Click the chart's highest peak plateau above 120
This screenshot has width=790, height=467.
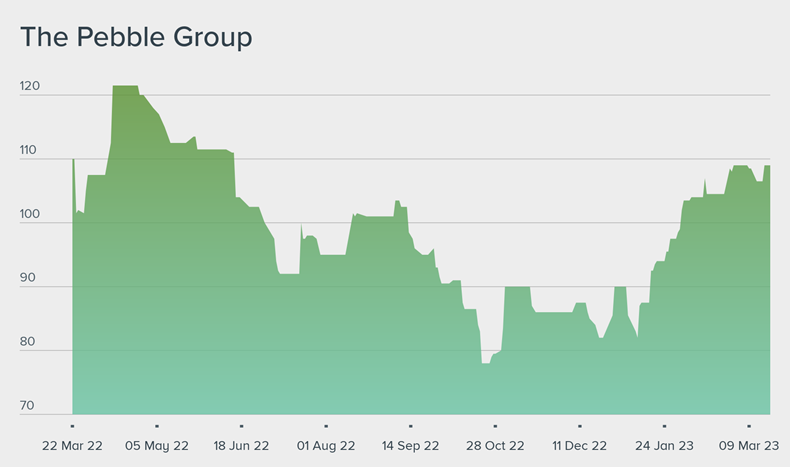pos(125,87)
